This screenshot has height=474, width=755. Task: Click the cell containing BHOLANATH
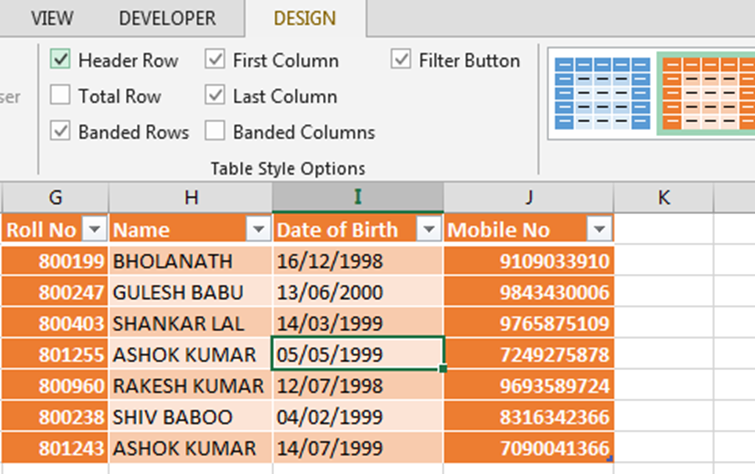click(x=190, y=262)
